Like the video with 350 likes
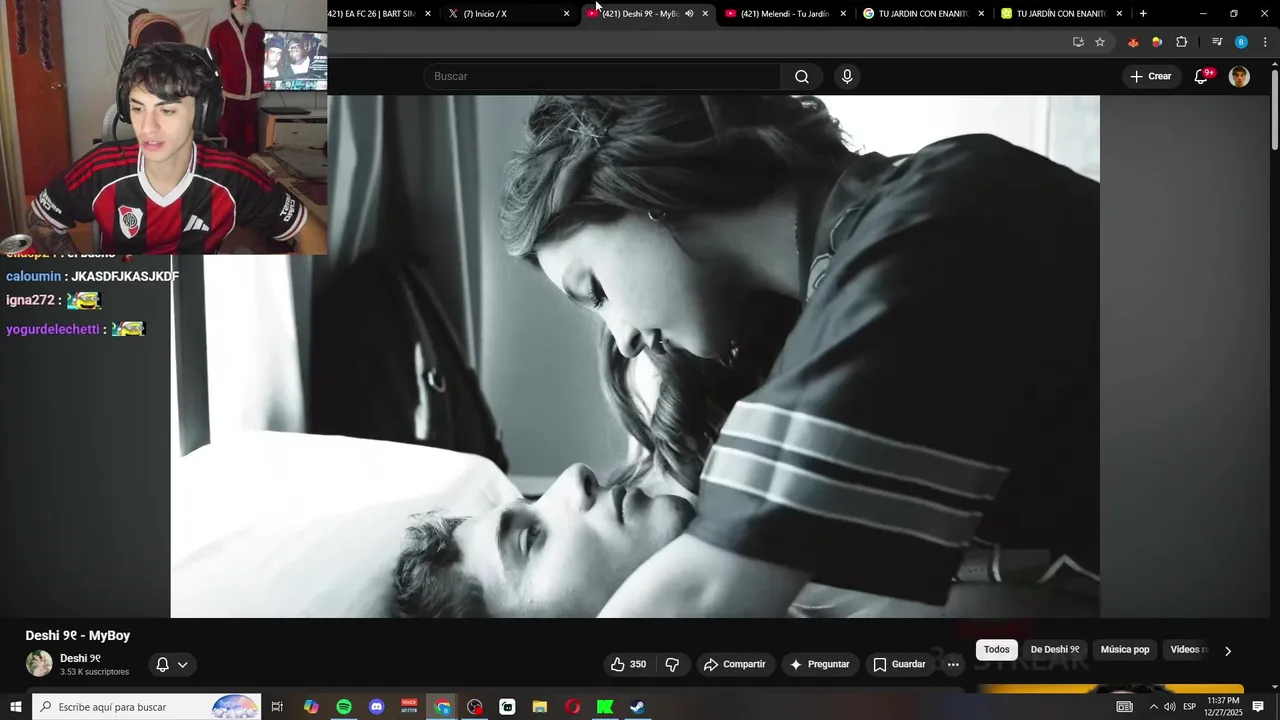 628,664
